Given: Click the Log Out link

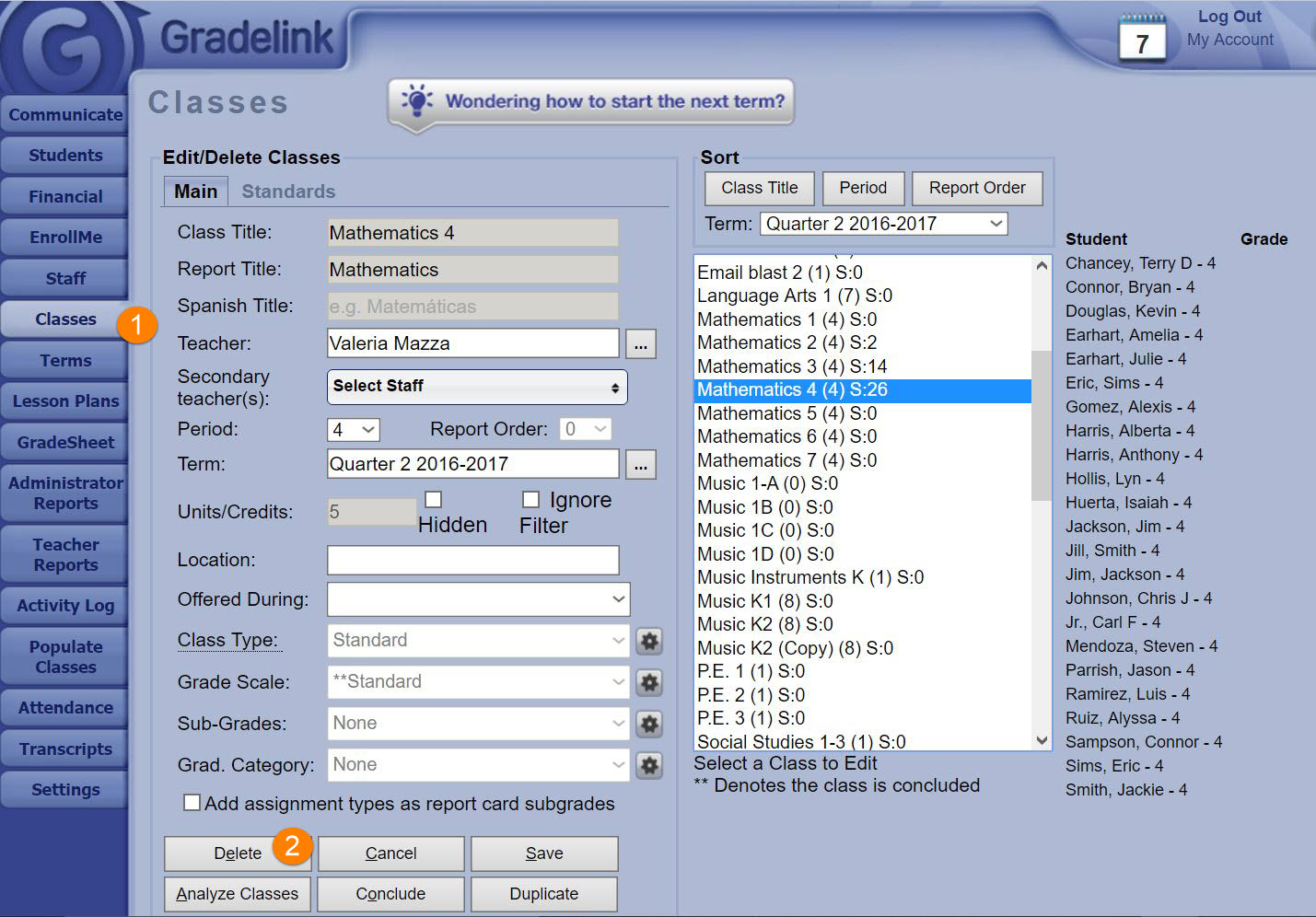Looking at the screenshot, I should click(1229, 17).
